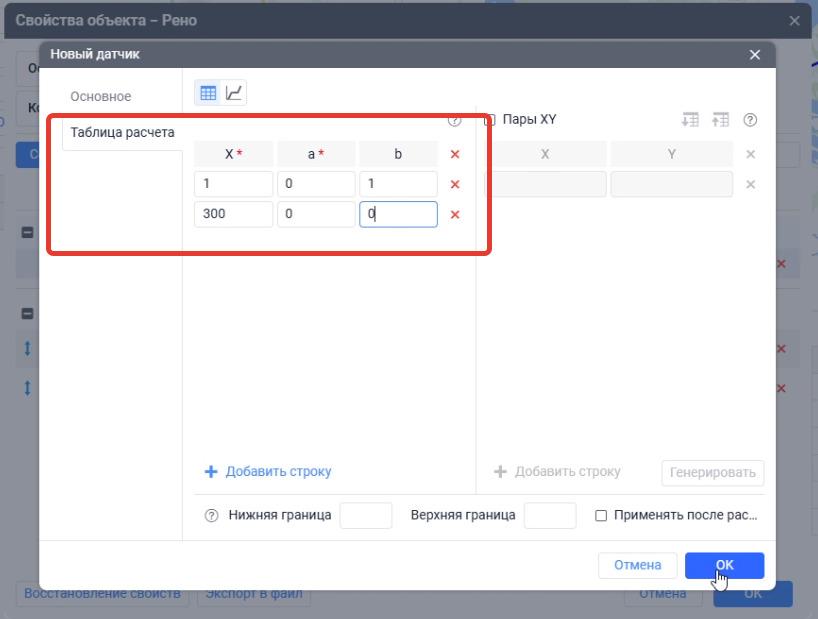Screen dimensions: 818x619
Task: Click the sort descending table icon
Action: pyautogui.click(x=690, y=120)
